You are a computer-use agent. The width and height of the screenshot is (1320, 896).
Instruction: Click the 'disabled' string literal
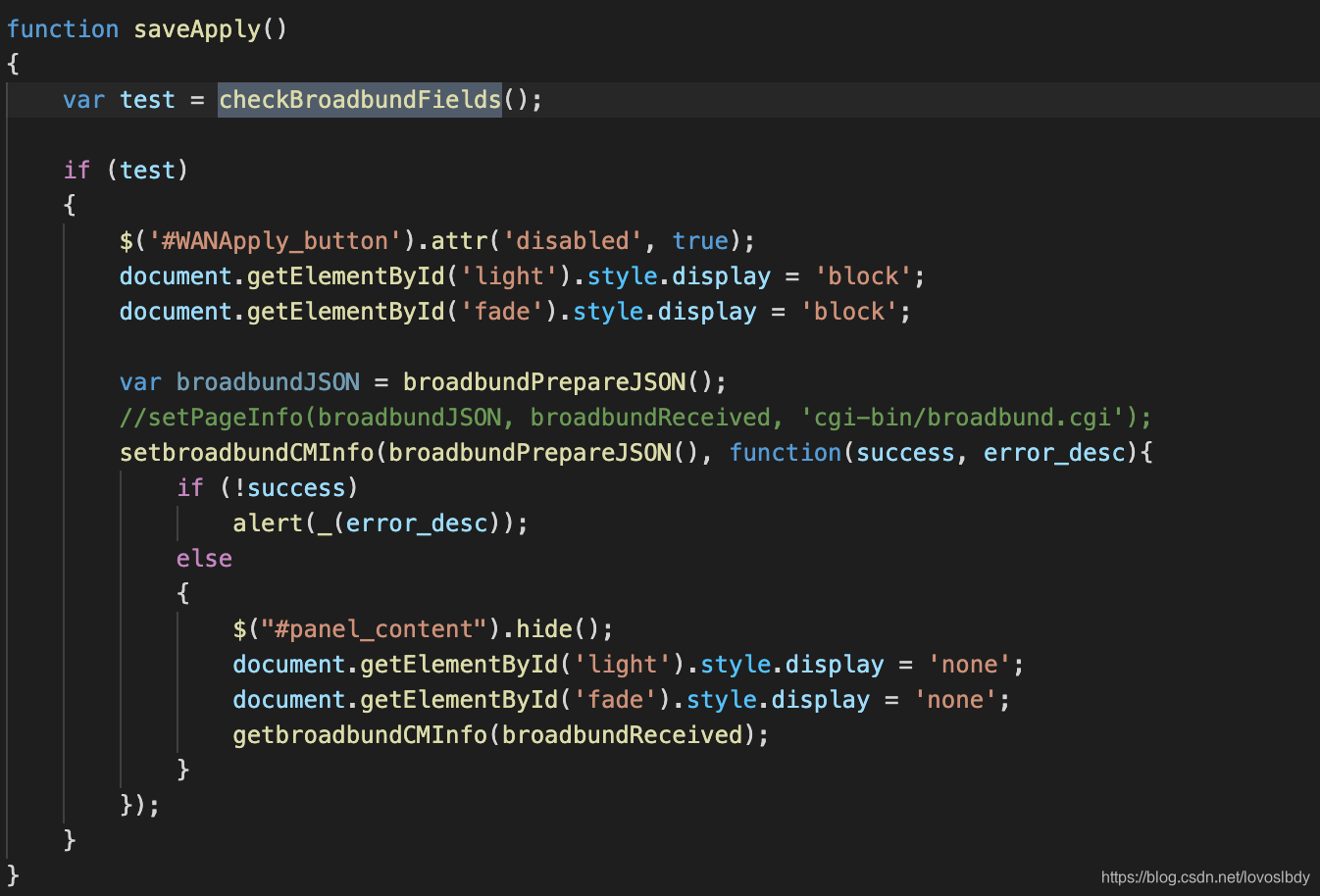(x=573, y=241)
